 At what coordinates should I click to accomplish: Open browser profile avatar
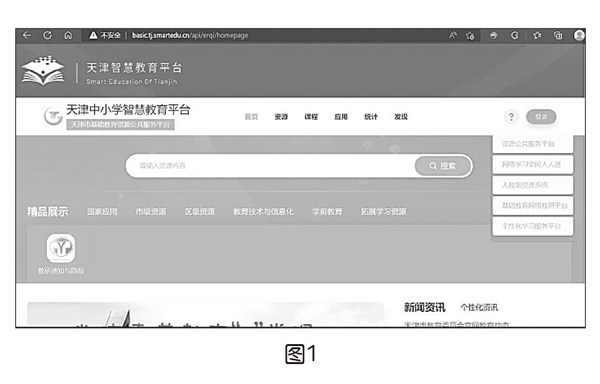click(x=579, y=35)
